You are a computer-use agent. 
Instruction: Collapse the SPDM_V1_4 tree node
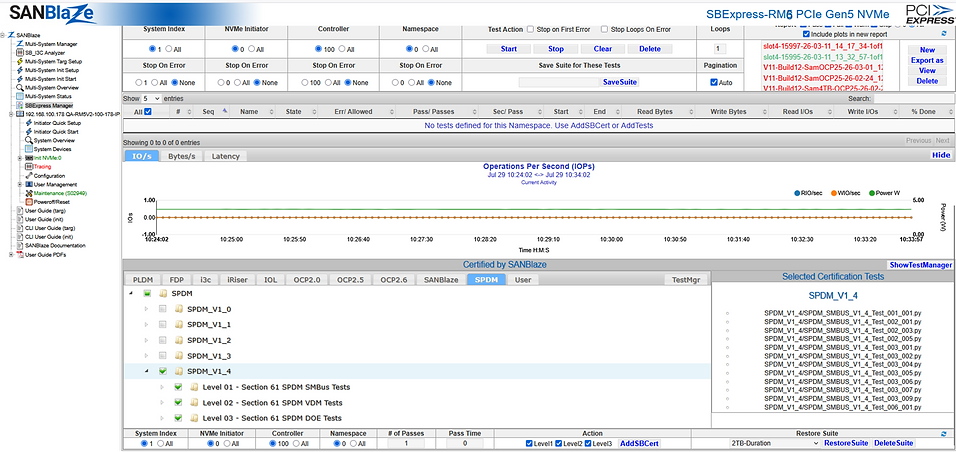click(146, 371)
